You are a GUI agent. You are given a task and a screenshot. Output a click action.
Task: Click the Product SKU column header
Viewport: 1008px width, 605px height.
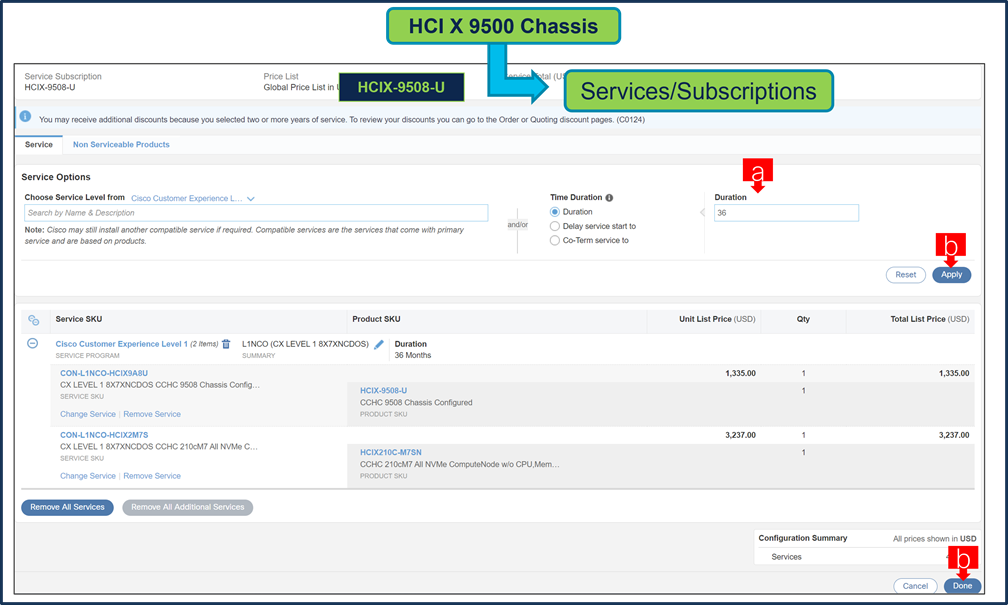376,319
